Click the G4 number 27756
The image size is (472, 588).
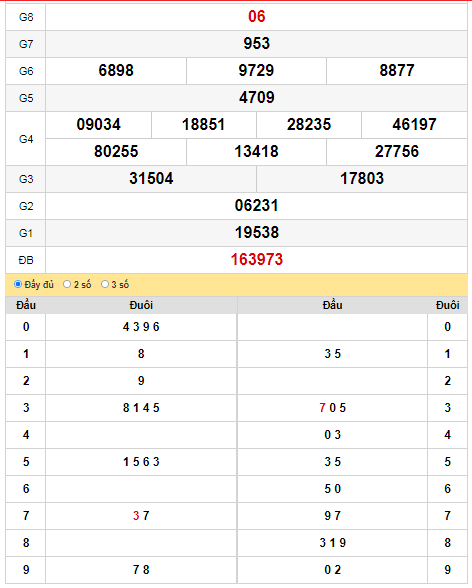pos(397,152)
